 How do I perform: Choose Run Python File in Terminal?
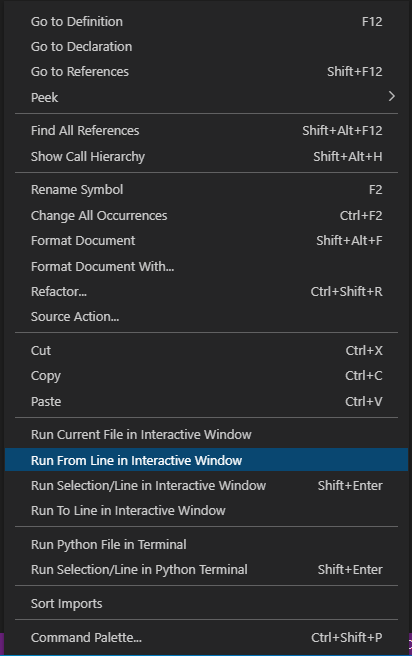[x=206, y=544]
